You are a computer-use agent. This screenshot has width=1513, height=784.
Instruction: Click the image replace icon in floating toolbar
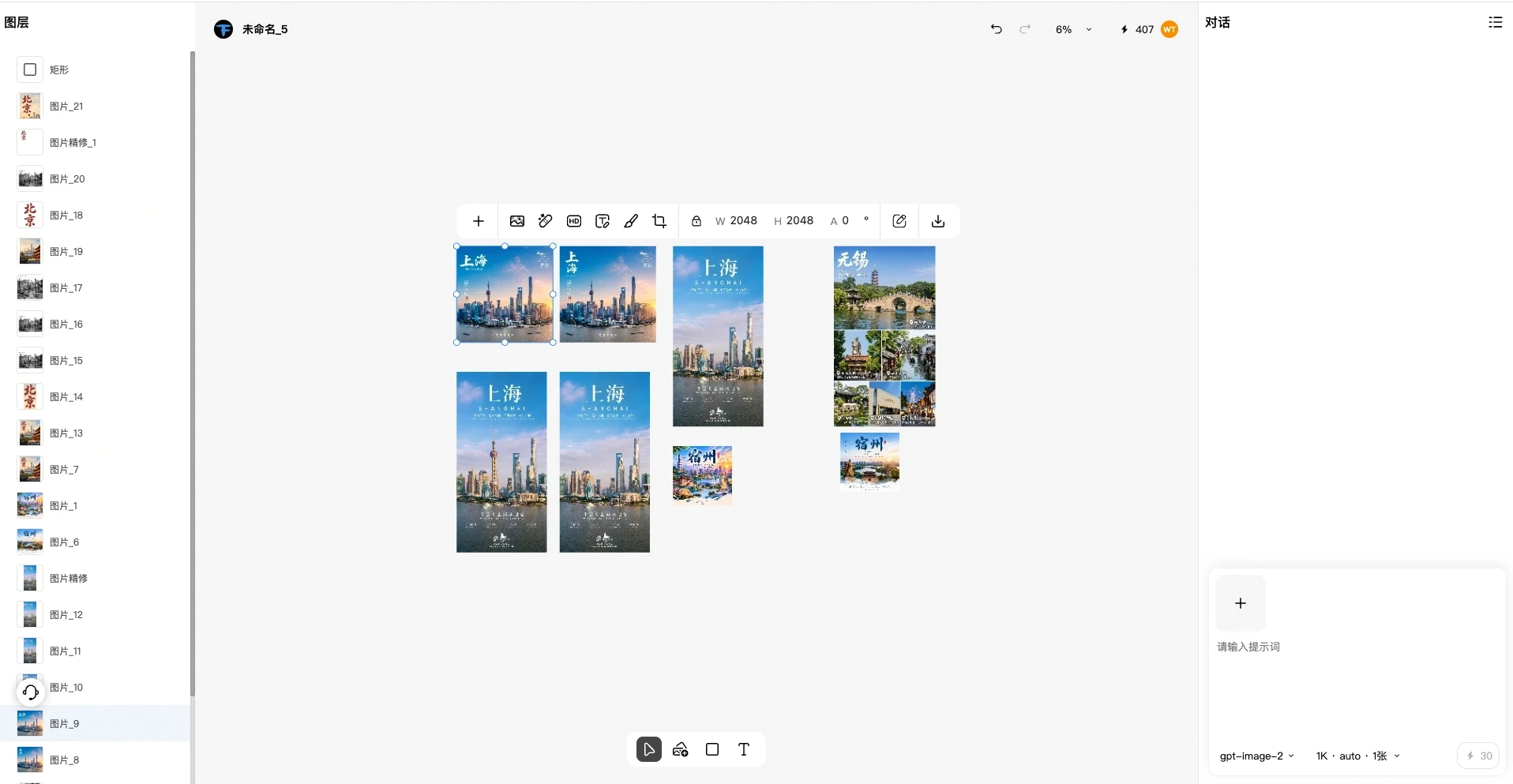pyautogui.click(x=517, y=221)
